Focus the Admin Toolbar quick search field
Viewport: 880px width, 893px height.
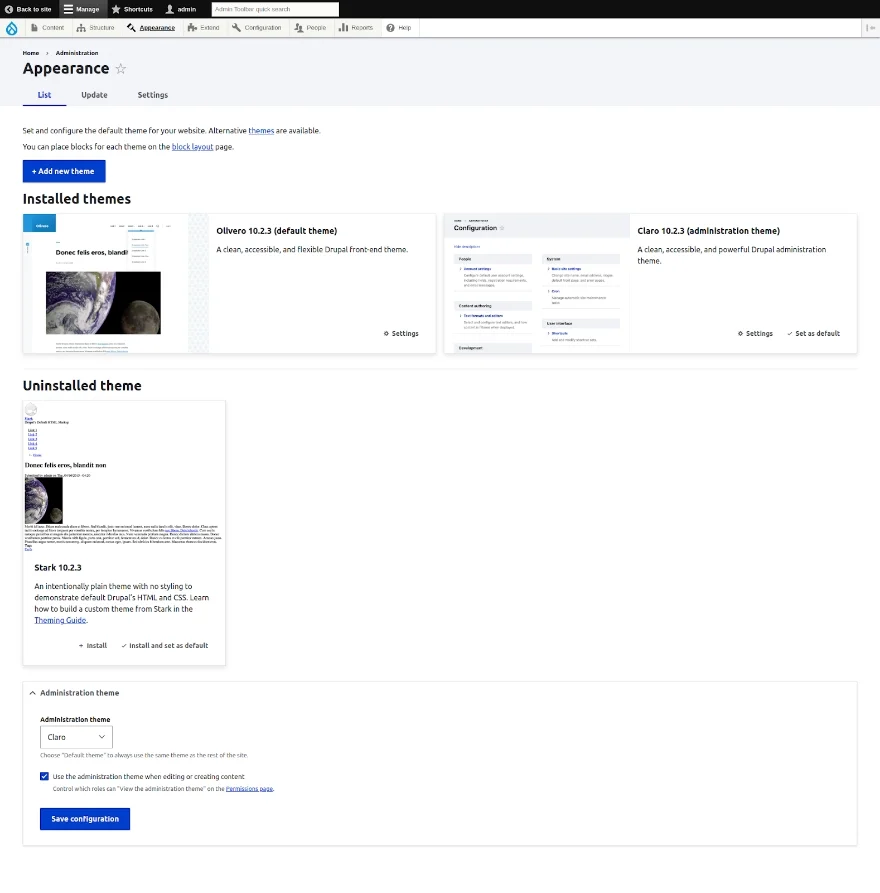[x=275, y=9]
